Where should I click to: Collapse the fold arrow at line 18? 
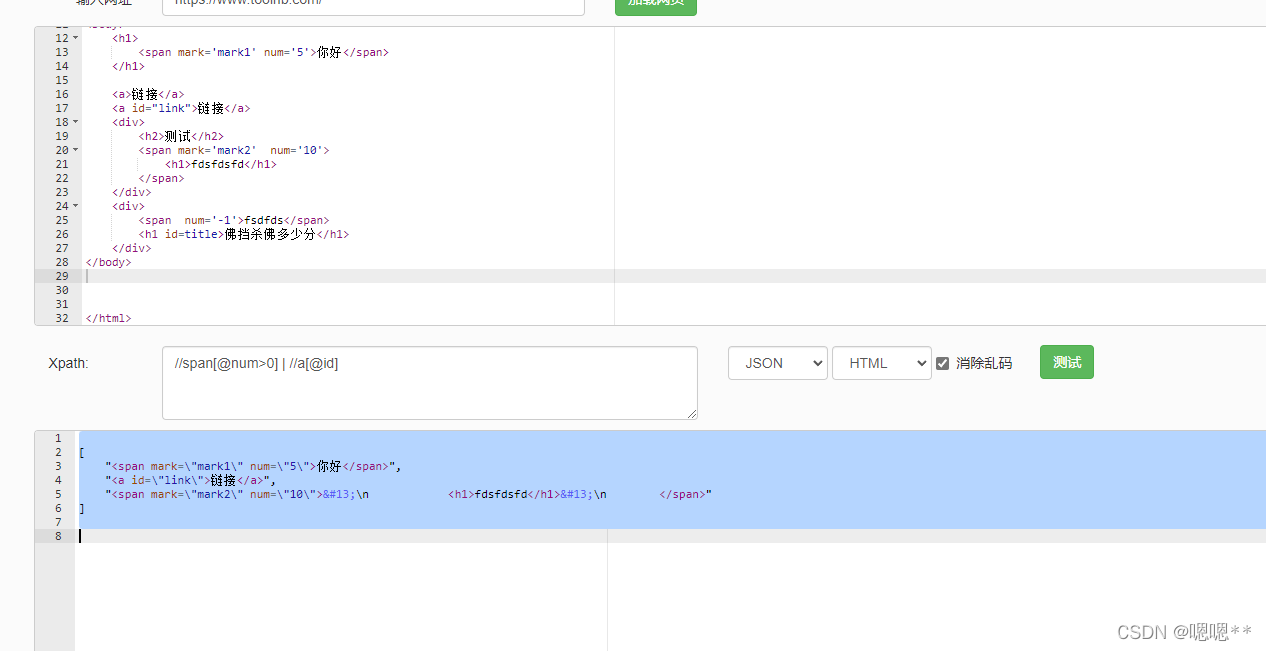(75, 122)
